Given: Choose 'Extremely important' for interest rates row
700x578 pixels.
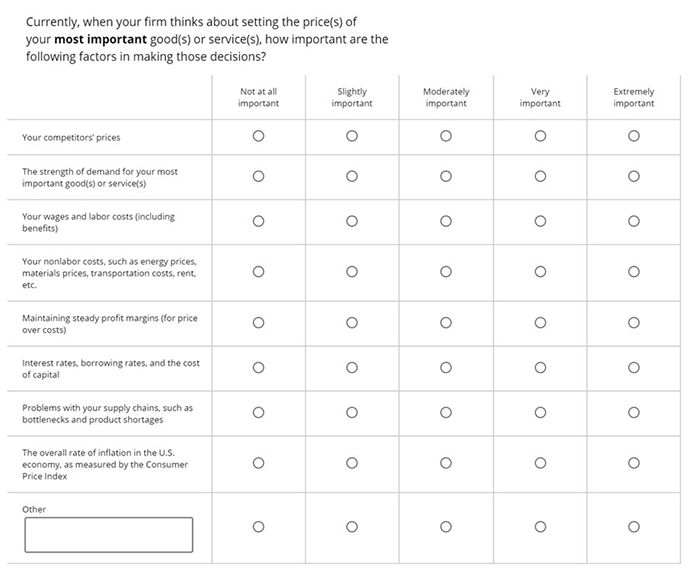Looking at the screenshot, I should pos(633,368).
